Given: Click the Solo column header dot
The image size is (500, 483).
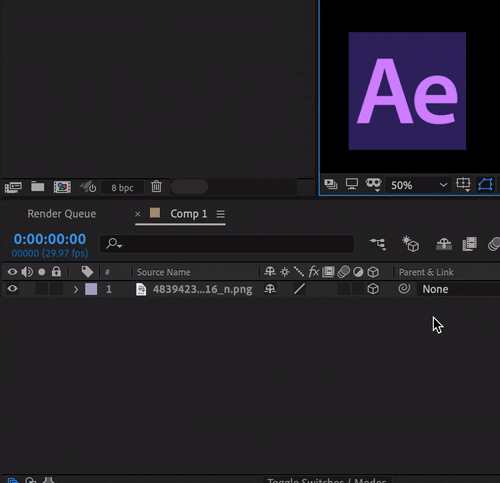Looking at the screenshot, I should [42, 272].
